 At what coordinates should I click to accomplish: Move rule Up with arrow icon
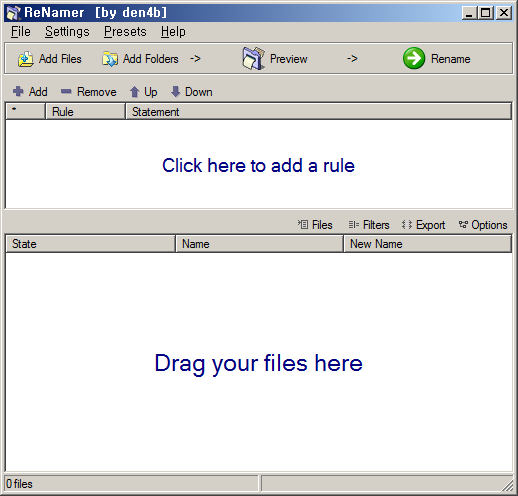(x=134, y=92)
